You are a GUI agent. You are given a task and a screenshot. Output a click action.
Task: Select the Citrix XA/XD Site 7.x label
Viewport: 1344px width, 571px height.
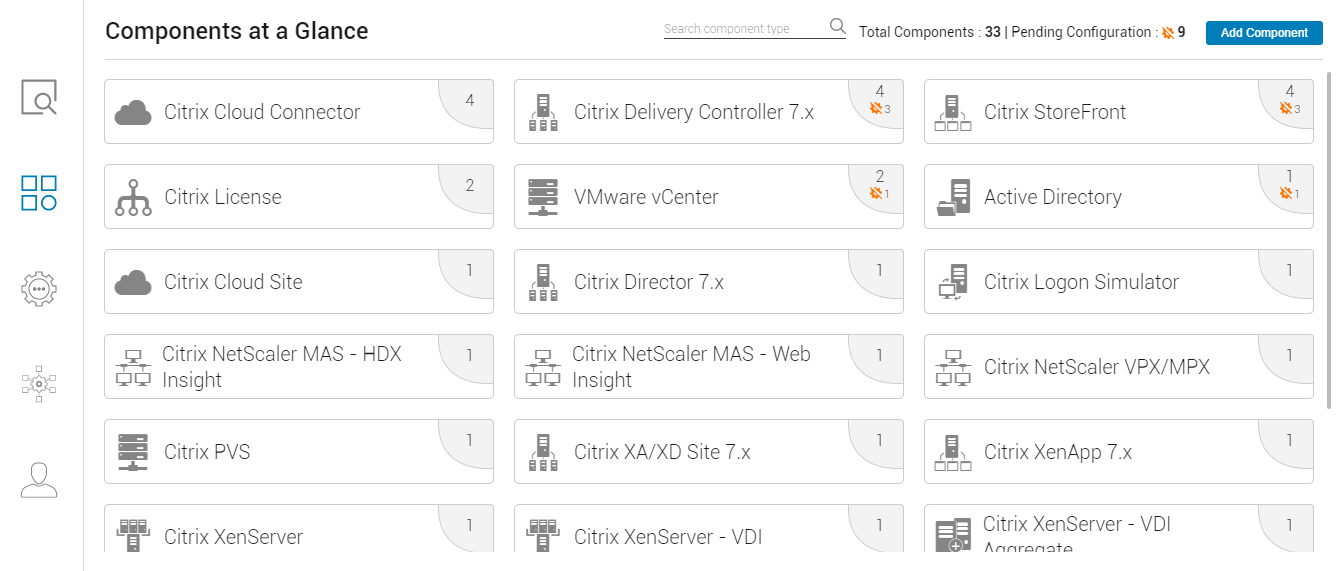click(x=662, y=452)
